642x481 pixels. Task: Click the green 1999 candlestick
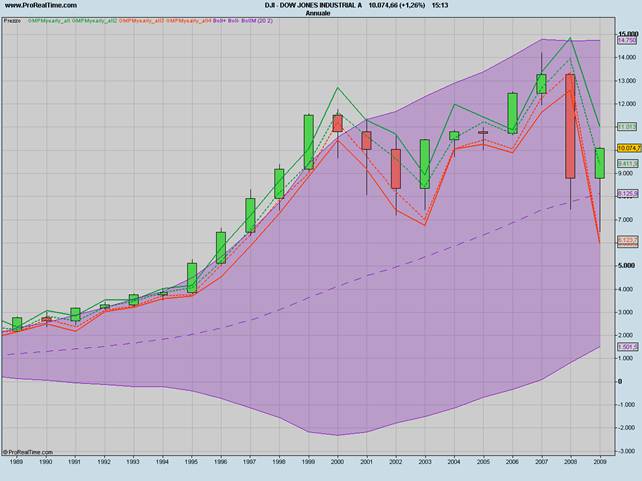(x=309, y=142)
